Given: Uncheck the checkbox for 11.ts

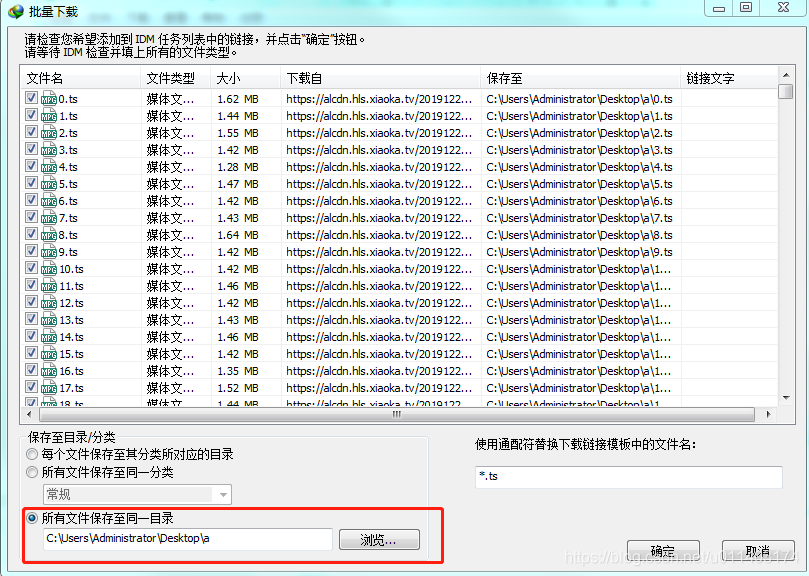Looking at the screenshot, I should [31, 285].
